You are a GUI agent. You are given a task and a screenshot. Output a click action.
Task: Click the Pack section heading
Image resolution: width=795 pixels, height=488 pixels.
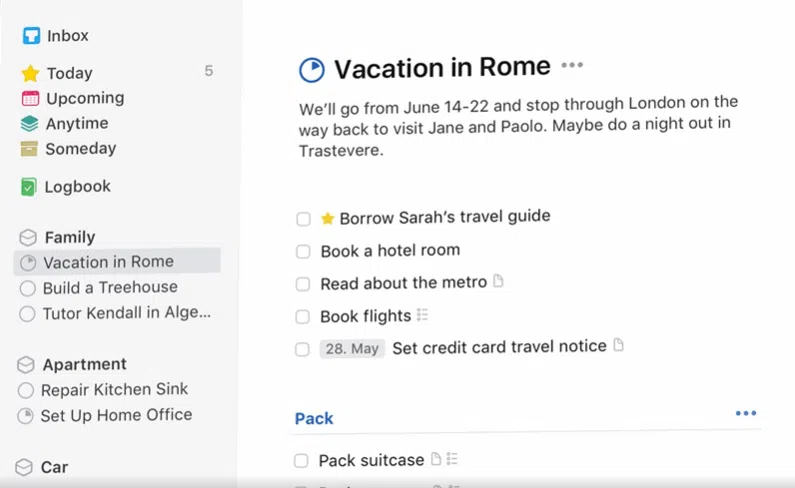point(314,419)
